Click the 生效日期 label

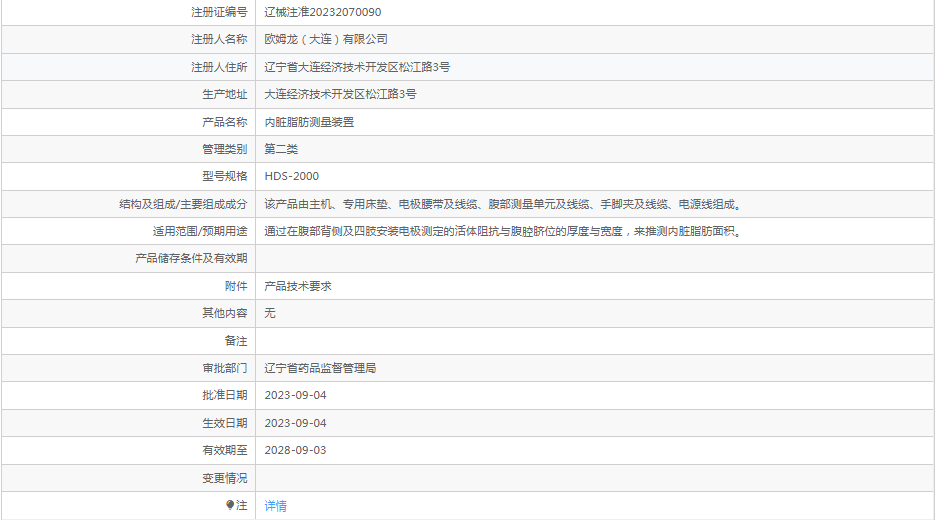(x=225, y=423)
